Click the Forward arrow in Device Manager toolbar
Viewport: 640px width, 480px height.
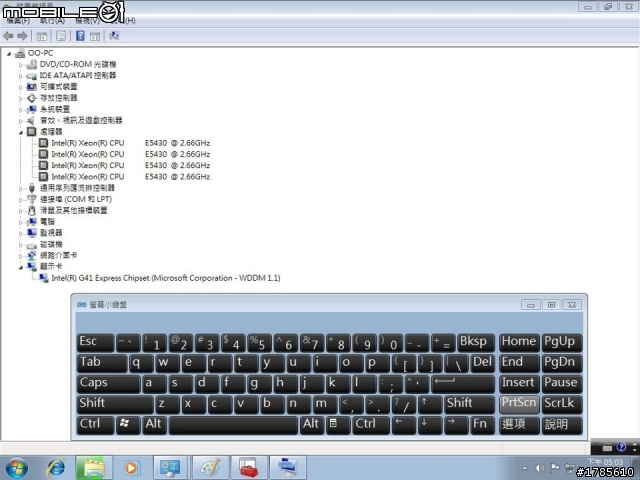(22, 36)
